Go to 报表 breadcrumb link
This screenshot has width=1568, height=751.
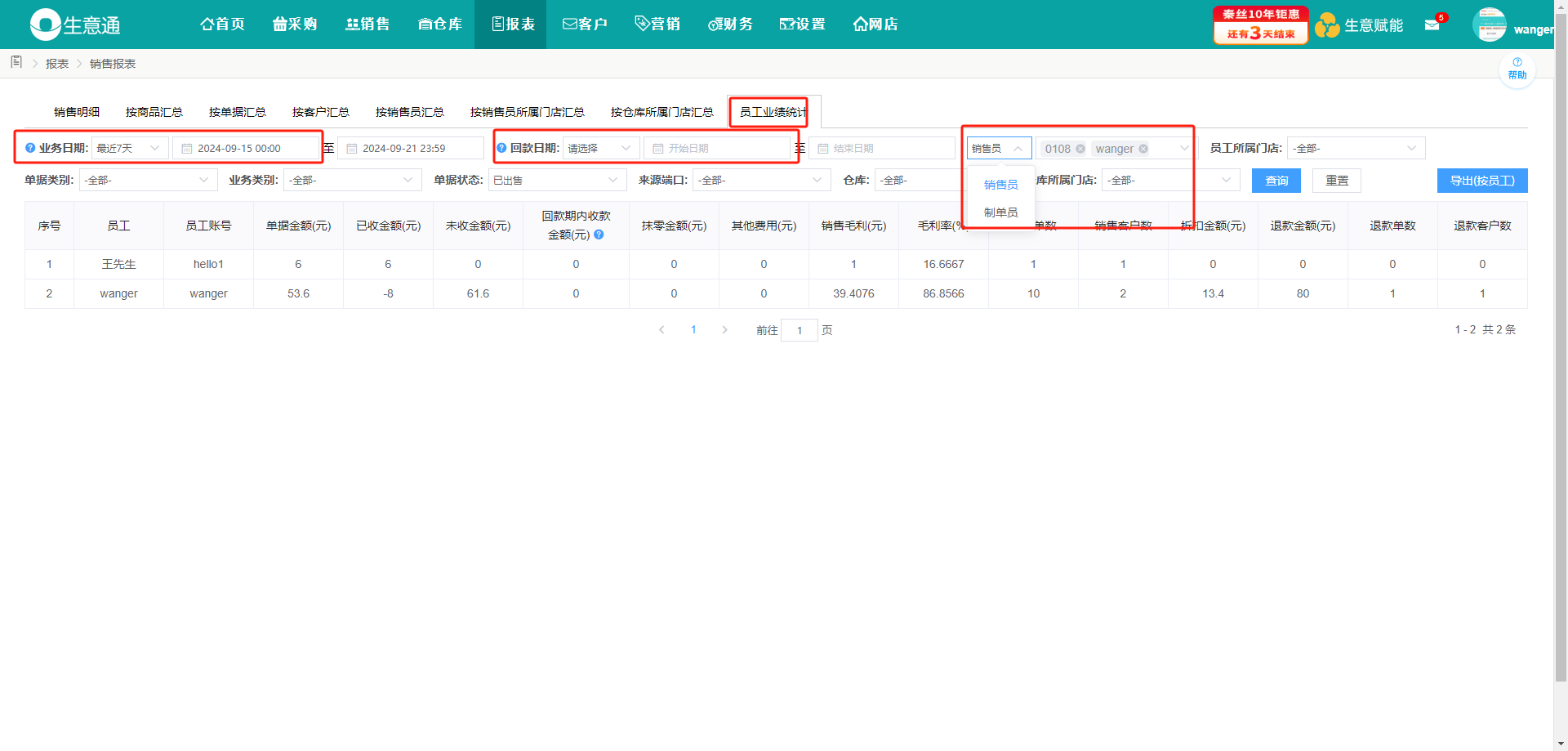click(57, 64)
